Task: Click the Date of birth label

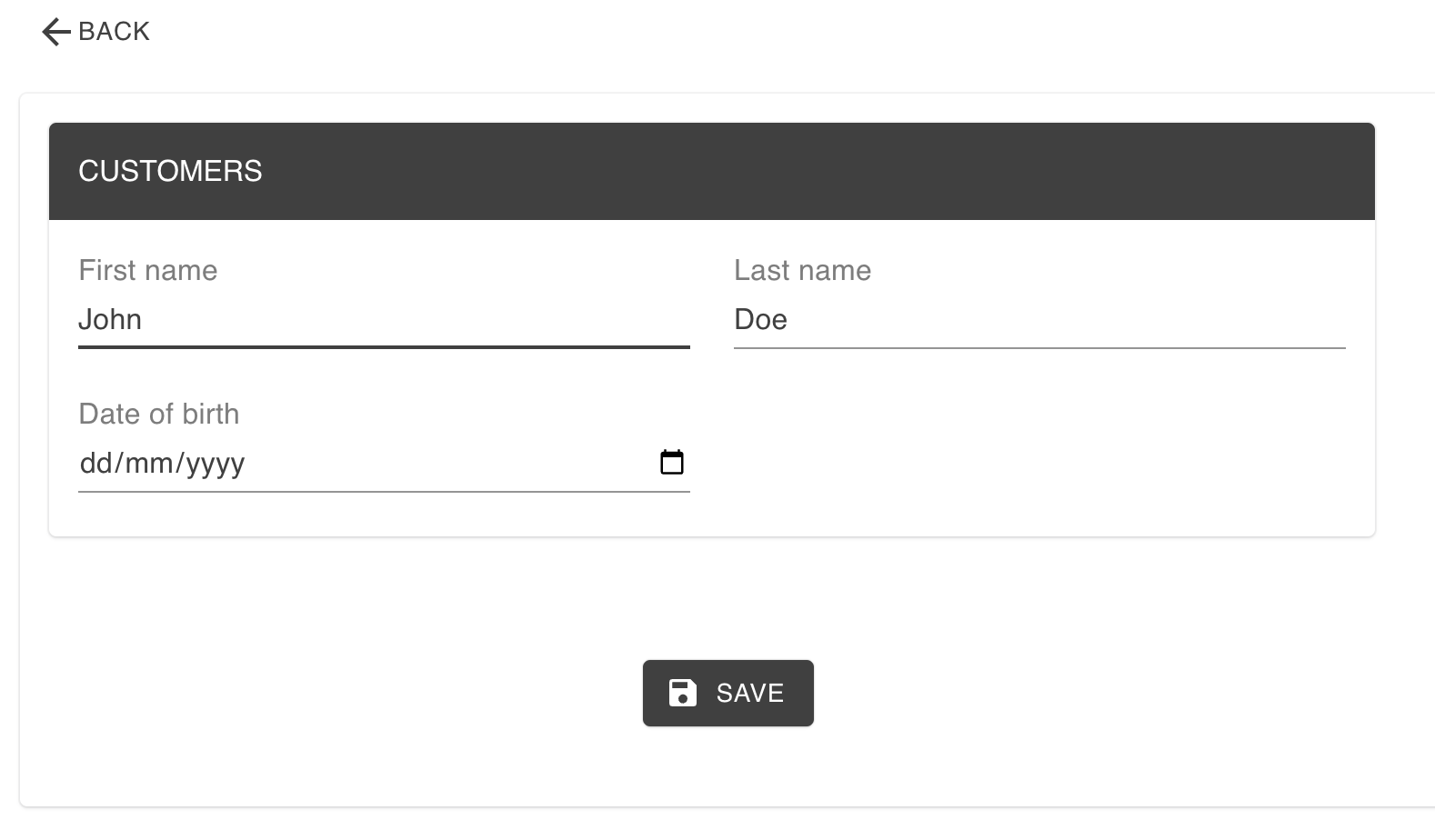Action: pos(159,414)
